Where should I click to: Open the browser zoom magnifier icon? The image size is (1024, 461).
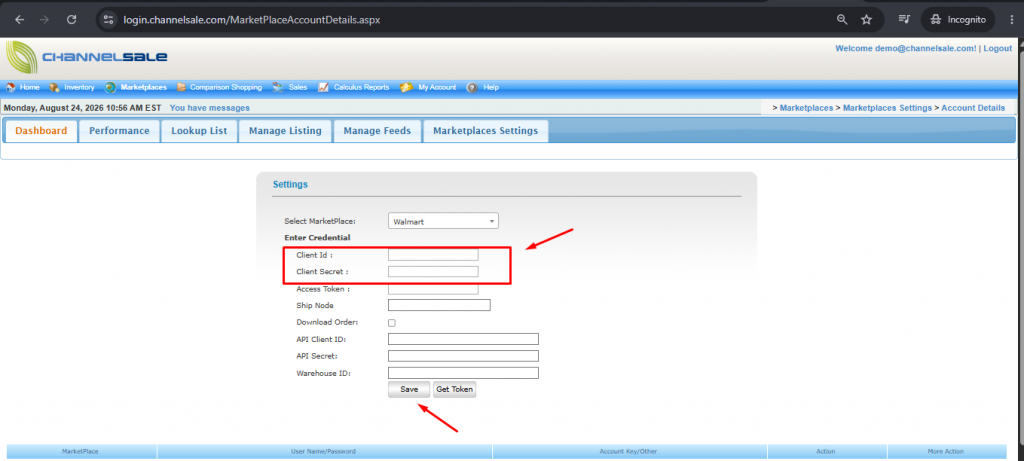coord(842,20)
